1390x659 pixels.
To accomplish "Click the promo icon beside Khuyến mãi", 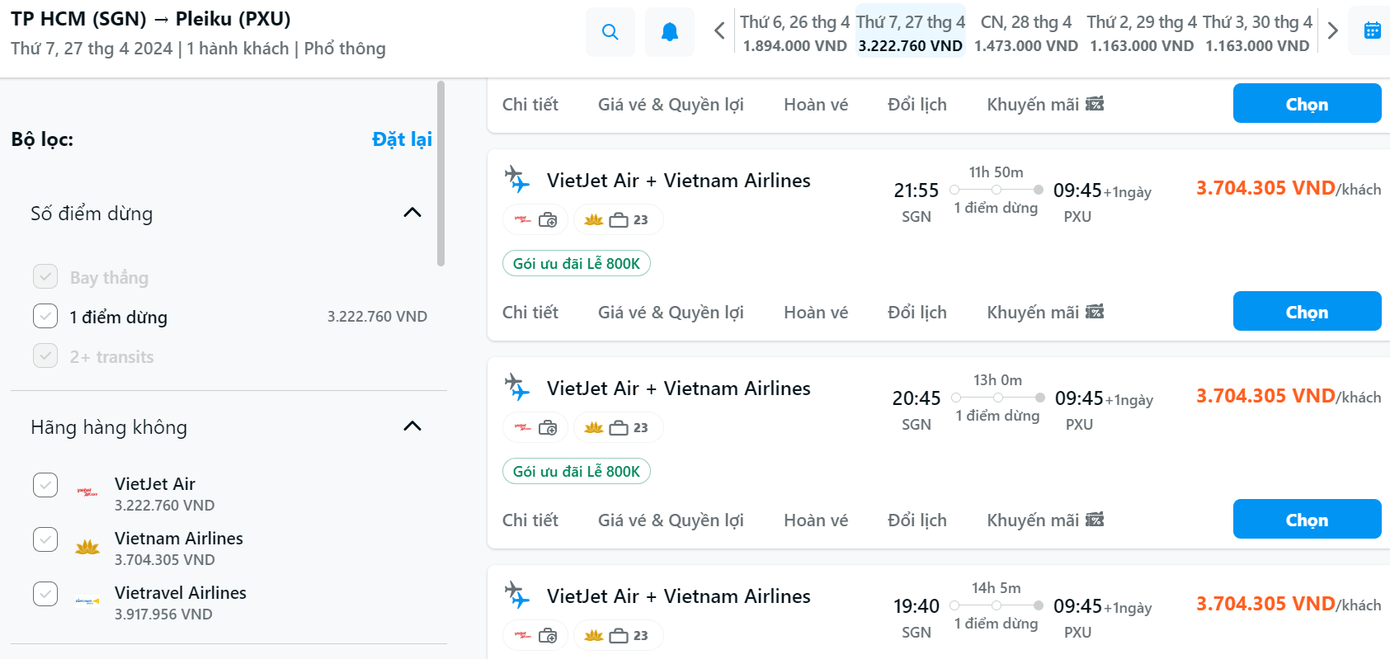I will [1096, 103].
